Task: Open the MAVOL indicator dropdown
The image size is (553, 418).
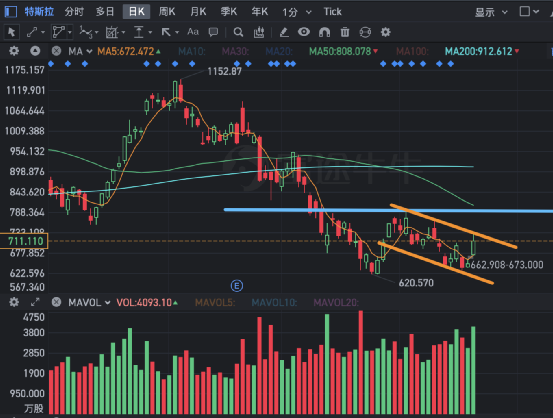Action: pyautogui.click(x=89, y=303)
